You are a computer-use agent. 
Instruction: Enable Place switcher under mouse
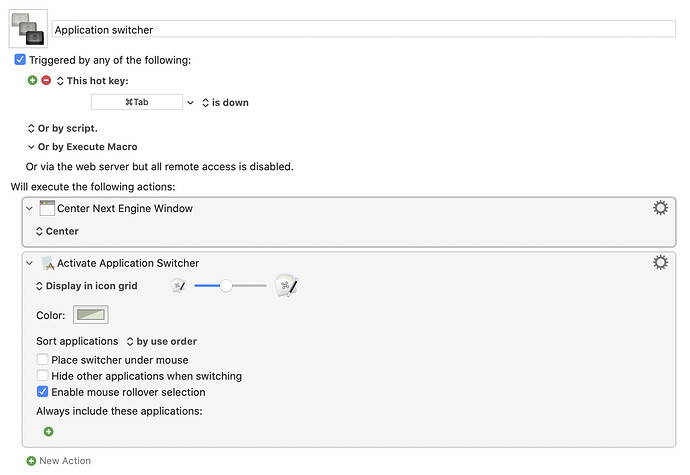pos(42,360)
